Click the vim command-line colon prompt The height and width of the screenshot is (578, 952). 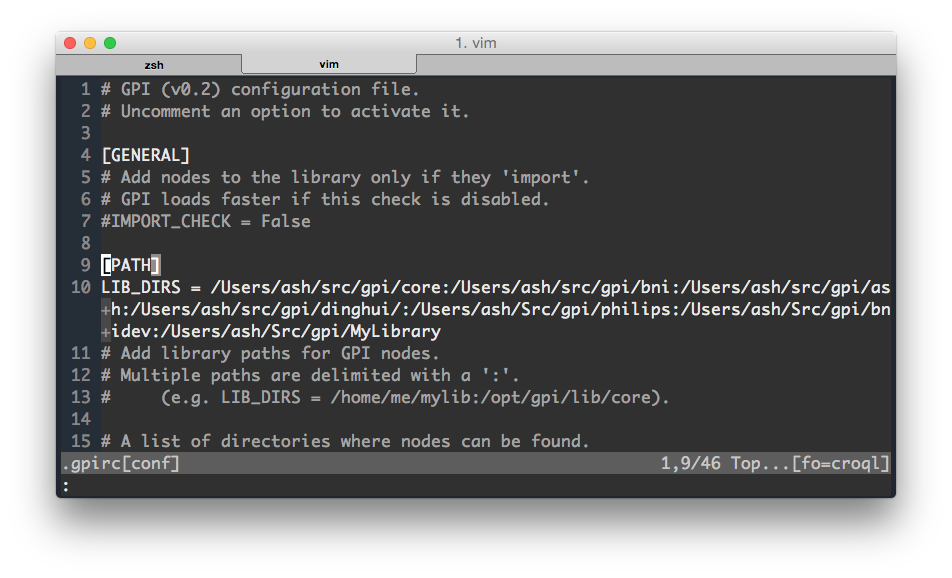point(66,486)
